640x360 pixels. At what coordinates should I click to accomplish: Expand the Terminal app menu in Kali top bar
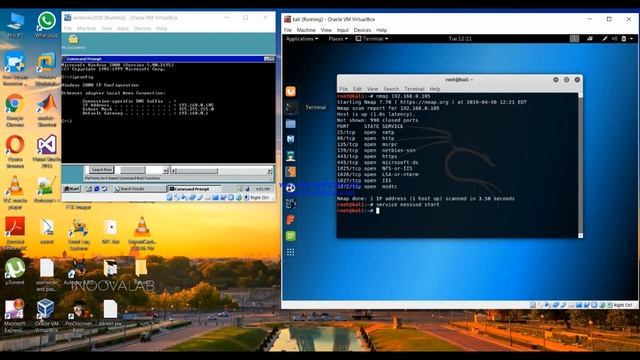pos(372,39)
